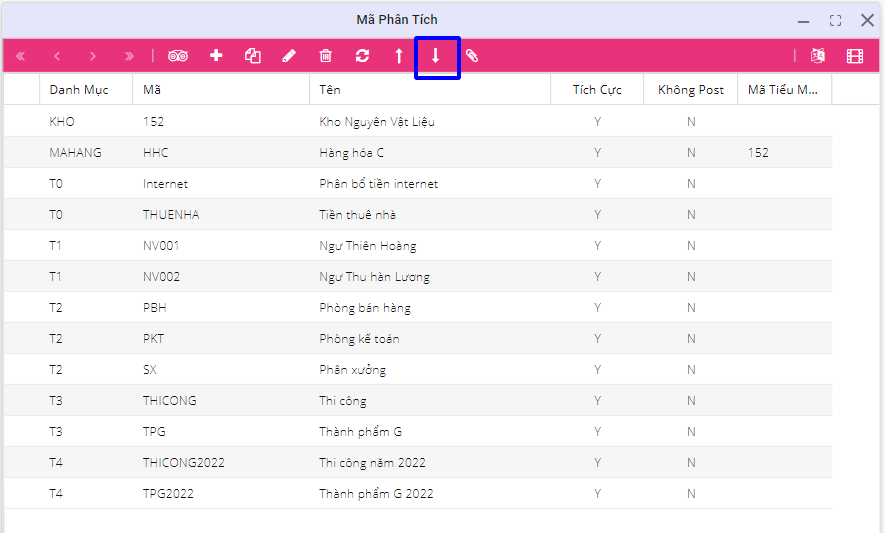Maximize the Mã Phân Tích window

tap(835, 20)
